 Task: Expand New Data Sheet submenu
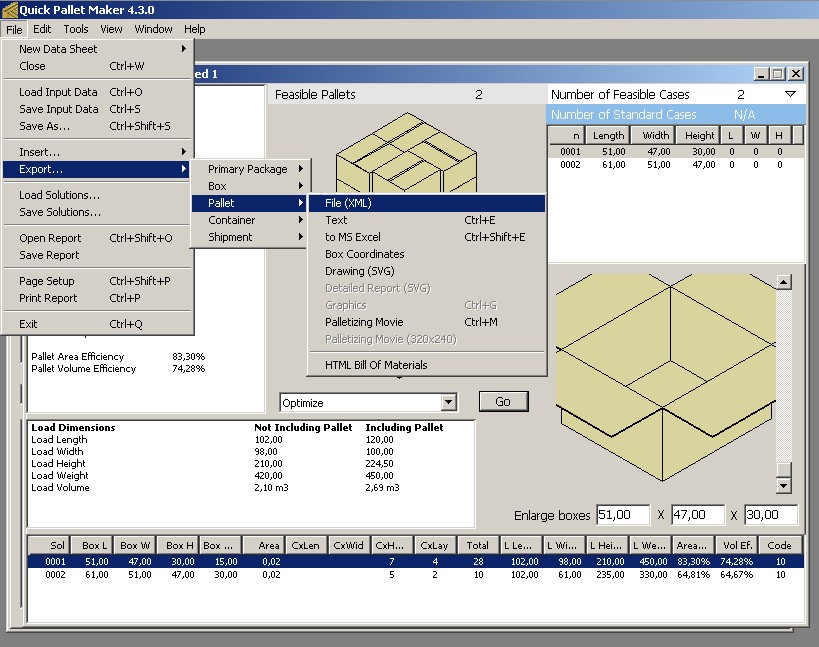[97, 49]
